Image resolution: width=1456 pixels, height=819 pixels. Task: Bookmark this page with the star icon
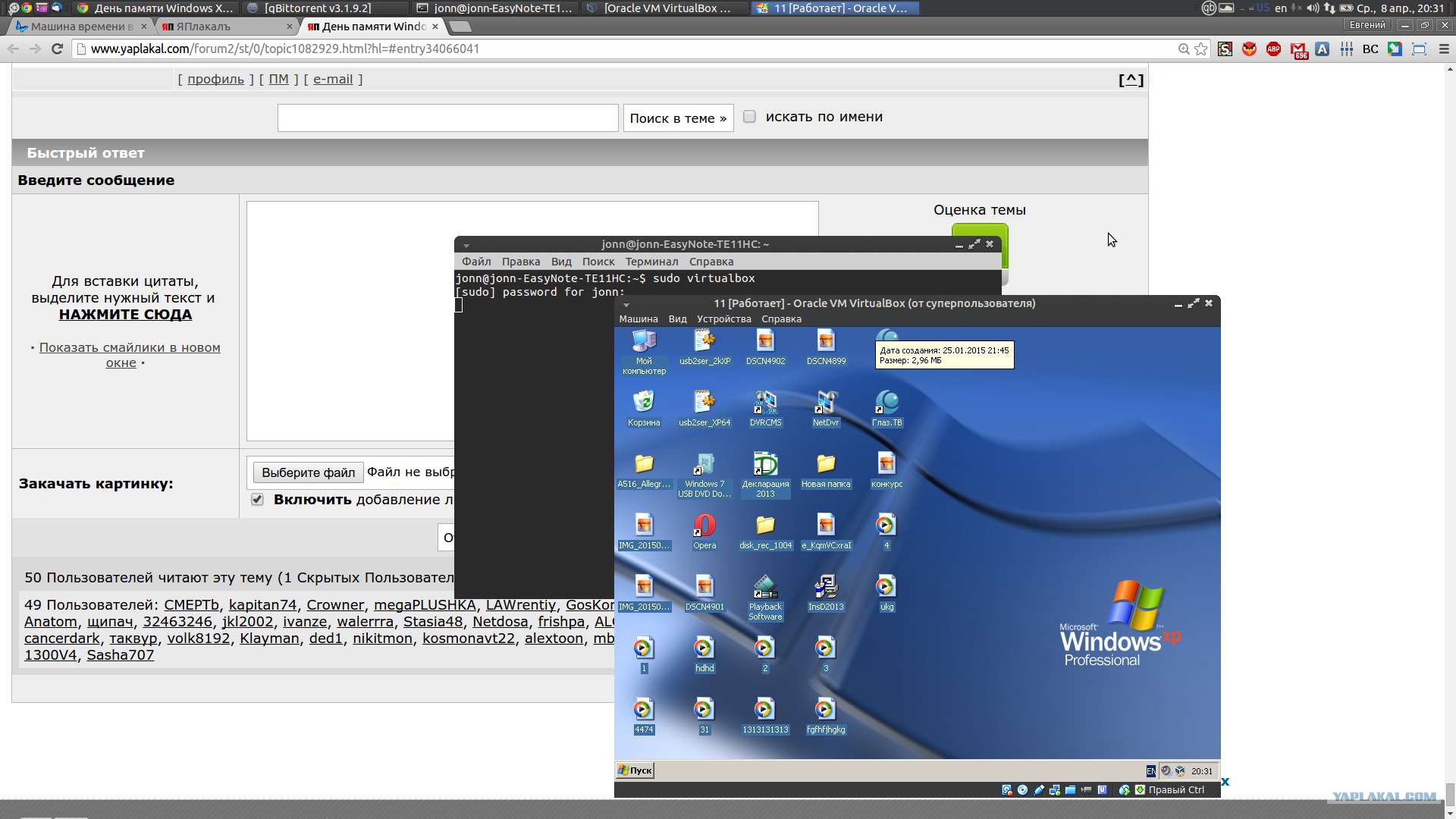tap(1201, 49)
